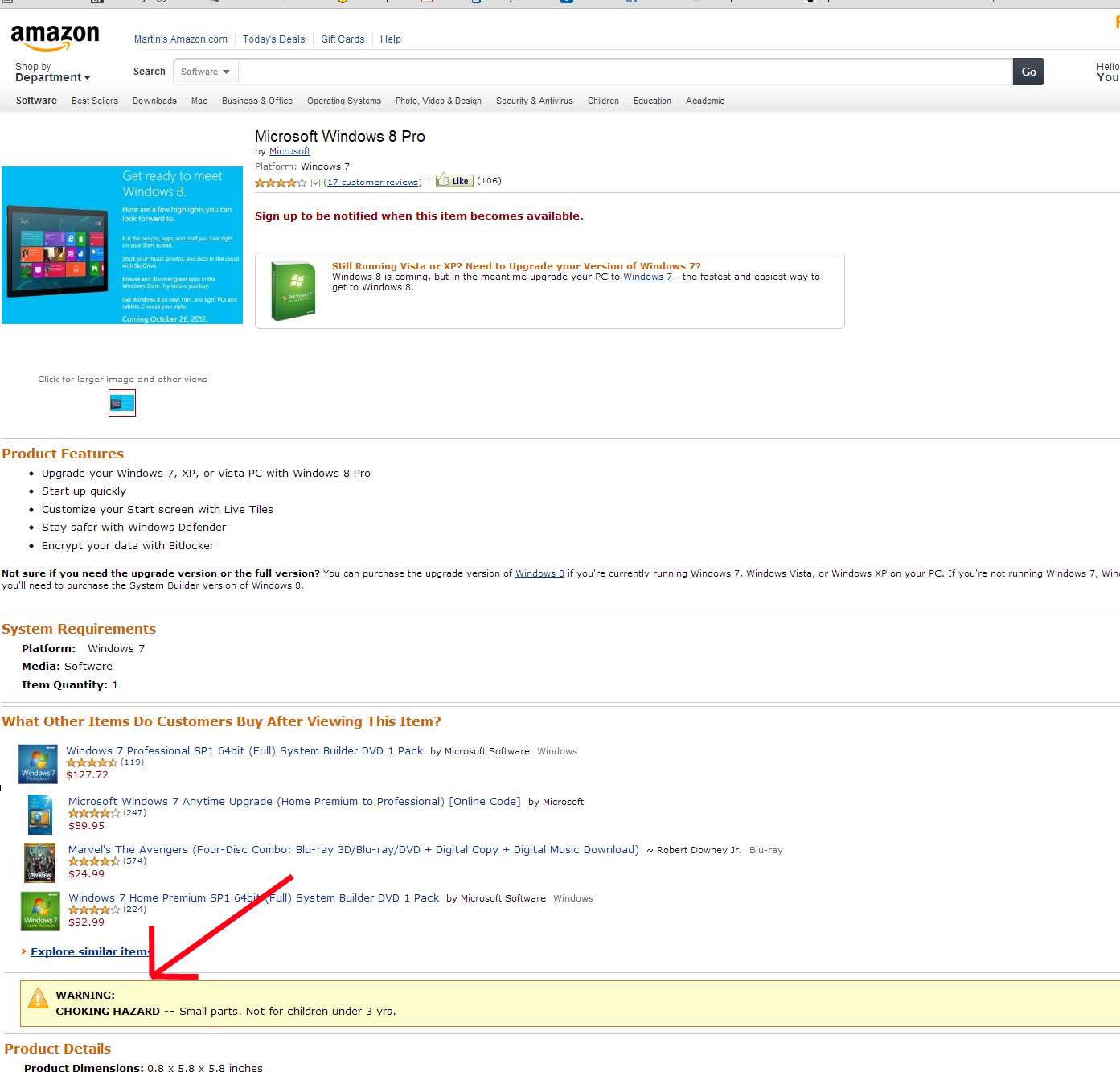Click the green Windows 7 box image

293,290
